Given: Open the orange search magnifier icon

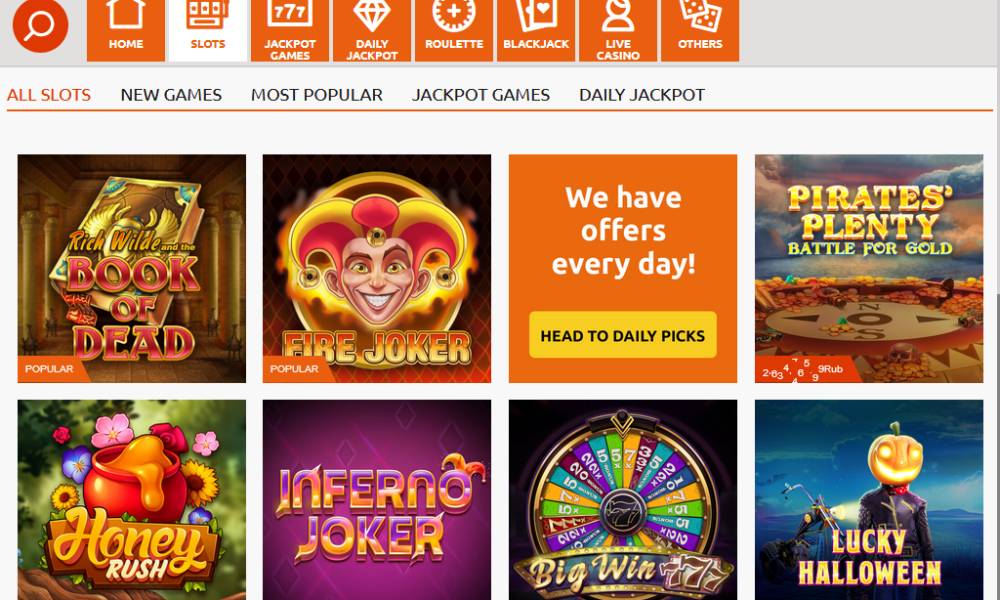Looking at the screenshot, I should coord(40,26).
